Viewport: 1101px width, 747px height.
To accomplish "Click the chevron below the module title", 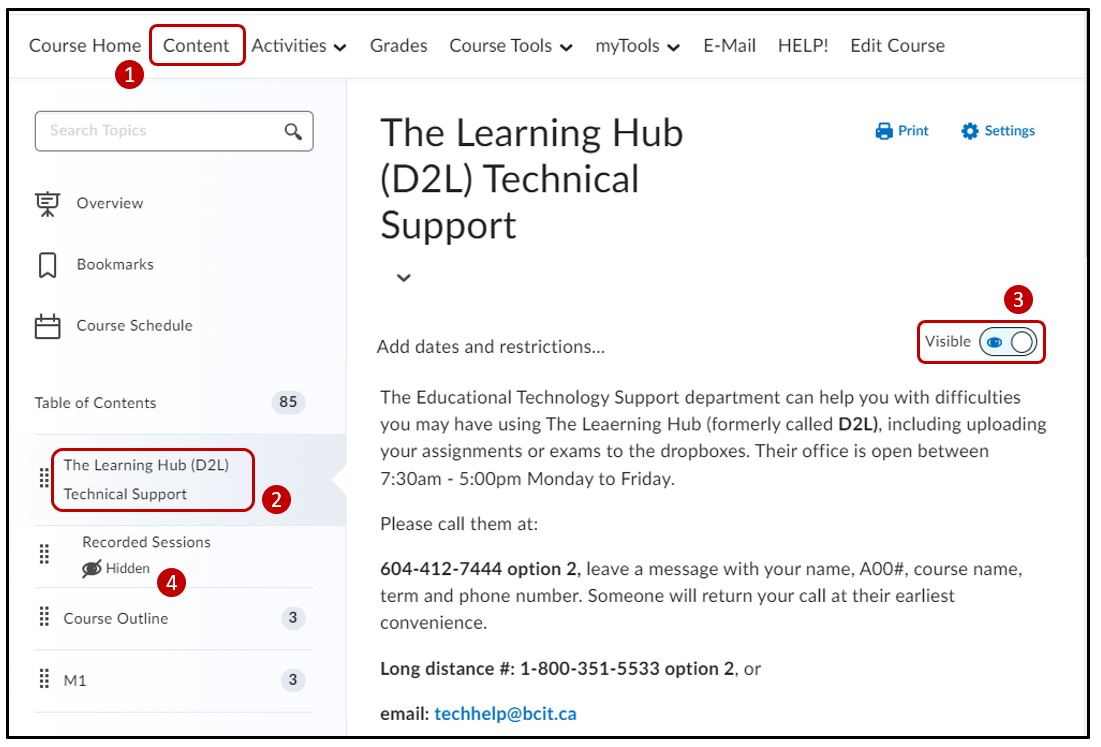I will [x=403, y=278].
